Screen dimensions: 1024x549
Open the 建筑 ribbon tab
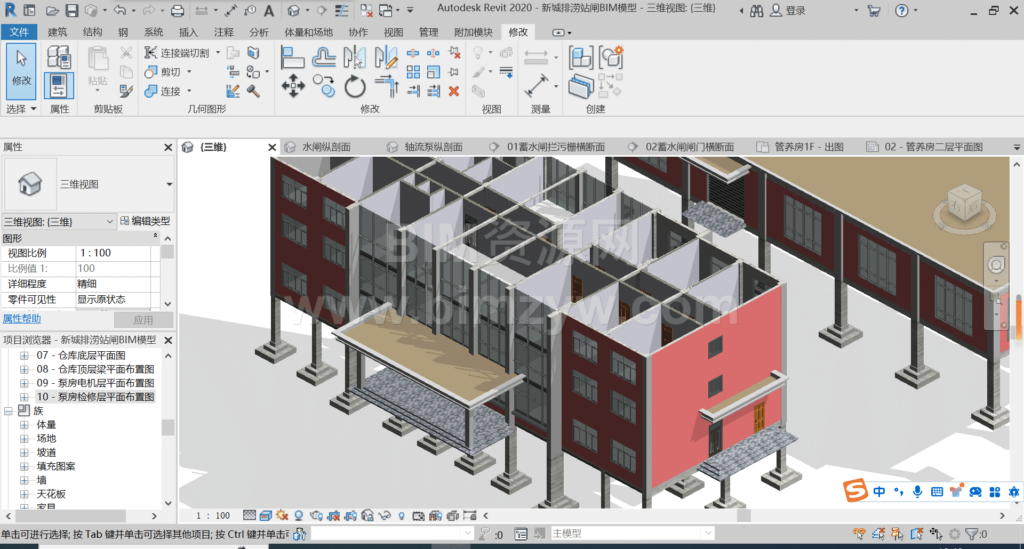pyautogui.click(x=57, y=32)
